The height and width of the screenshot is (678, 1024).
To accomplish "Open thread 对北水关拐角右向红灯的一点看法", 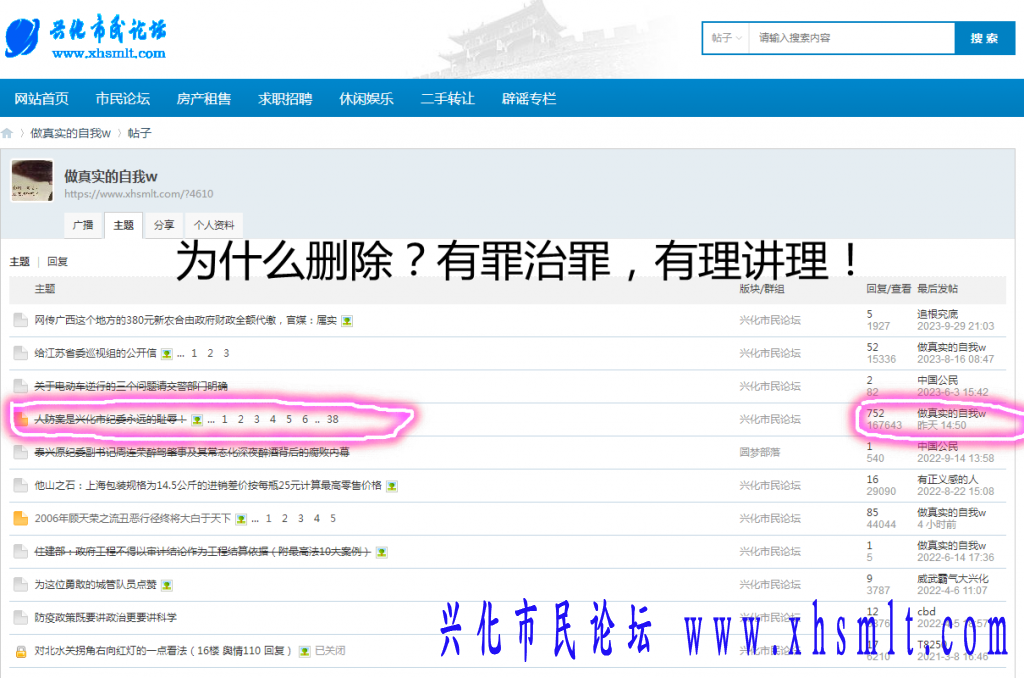I will [x=163, y=651].
